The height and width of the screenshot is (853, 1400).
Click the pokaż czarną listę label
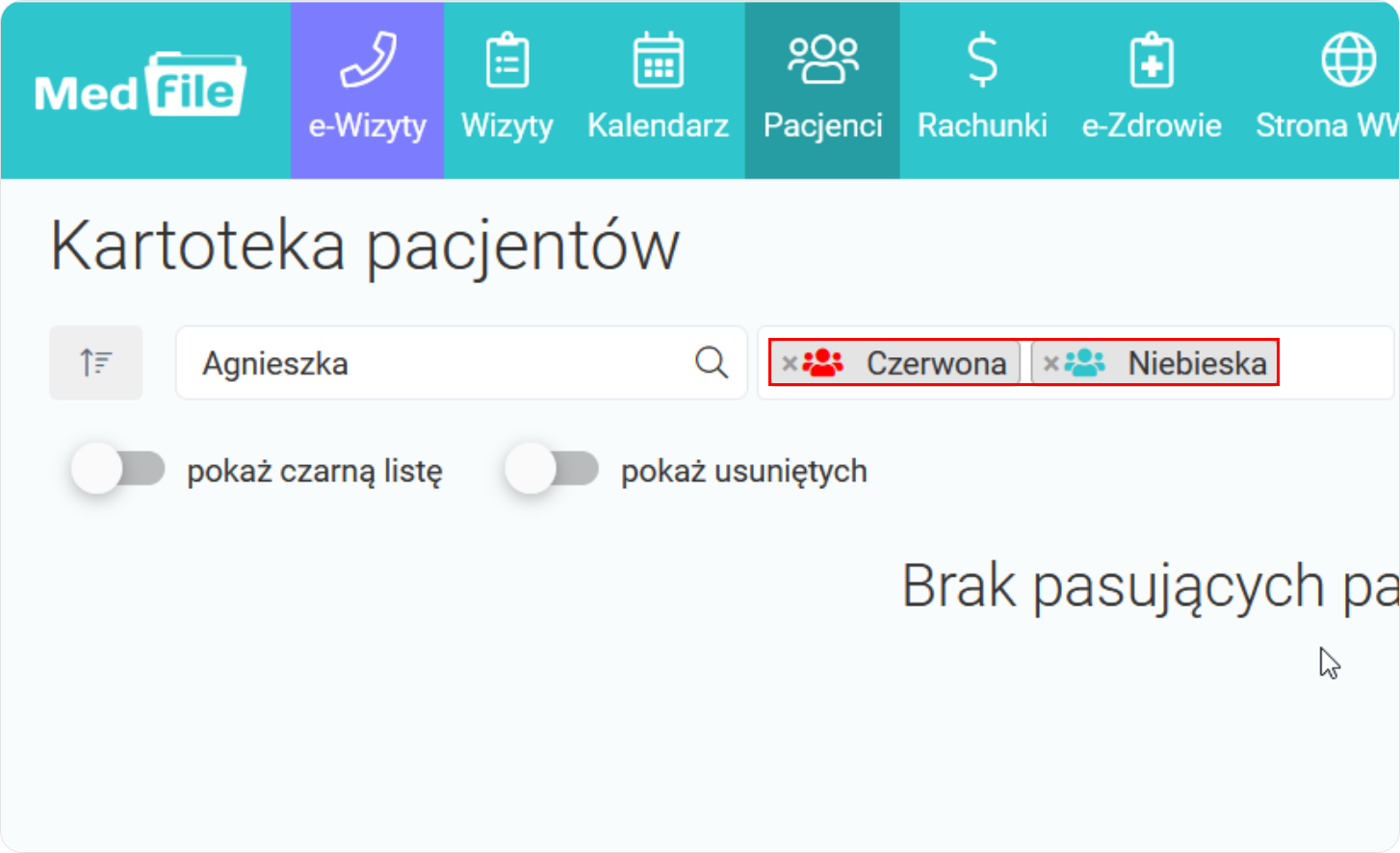pos(315,472)
